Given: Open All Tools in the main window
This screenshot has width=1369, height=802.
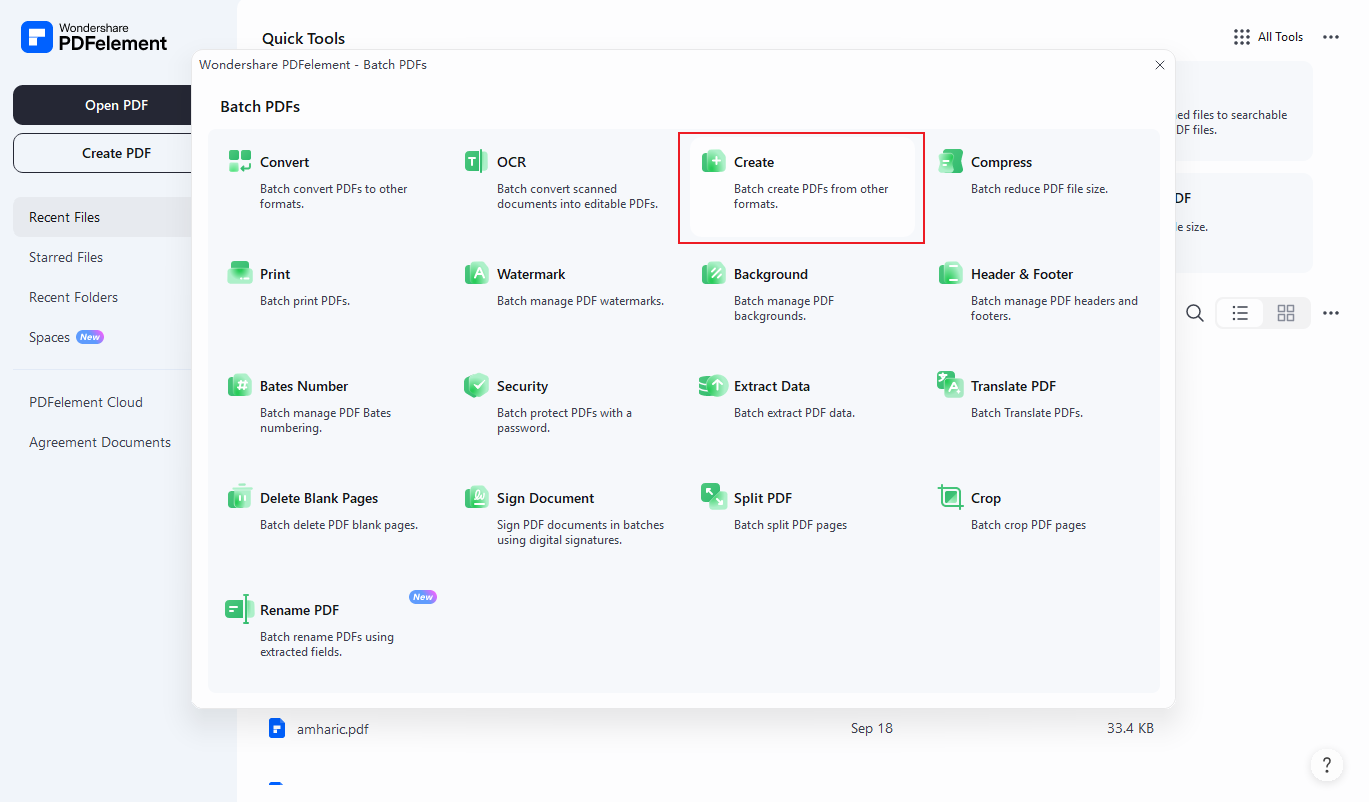Looking at the screenshot, I should (1269, 37).
